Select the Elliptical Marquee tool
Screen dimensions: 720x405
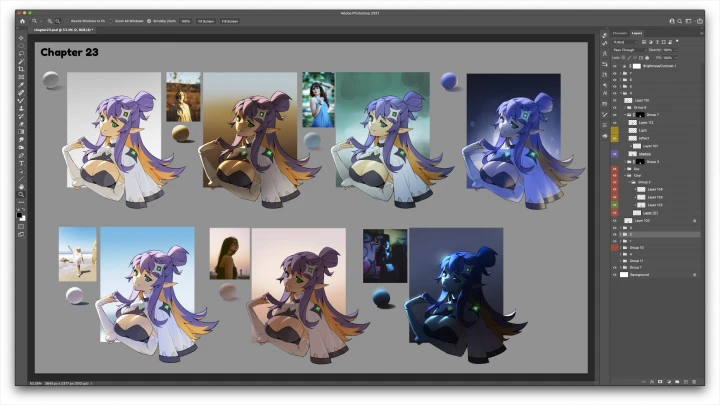click(21, 46)
